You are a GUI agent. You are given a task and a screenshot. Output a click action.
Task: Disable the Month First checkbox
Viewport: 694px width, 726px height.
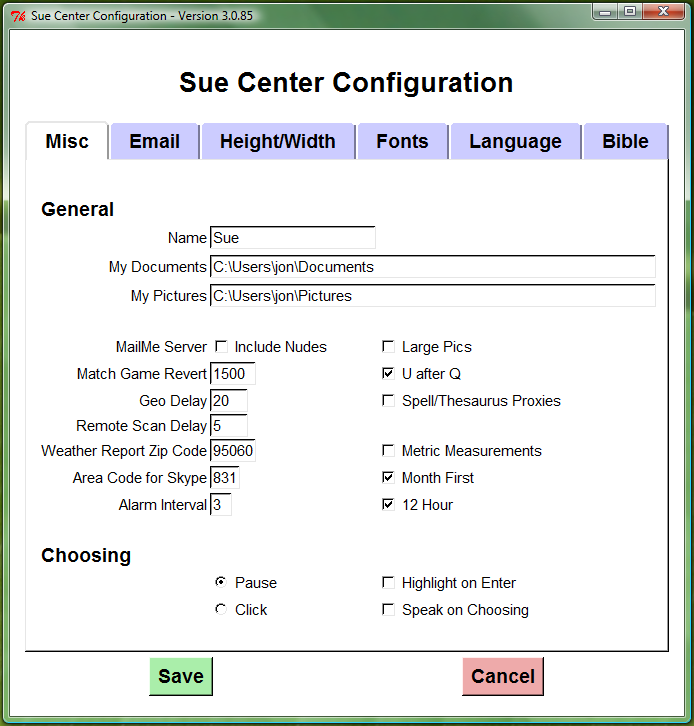click(388, 478)
